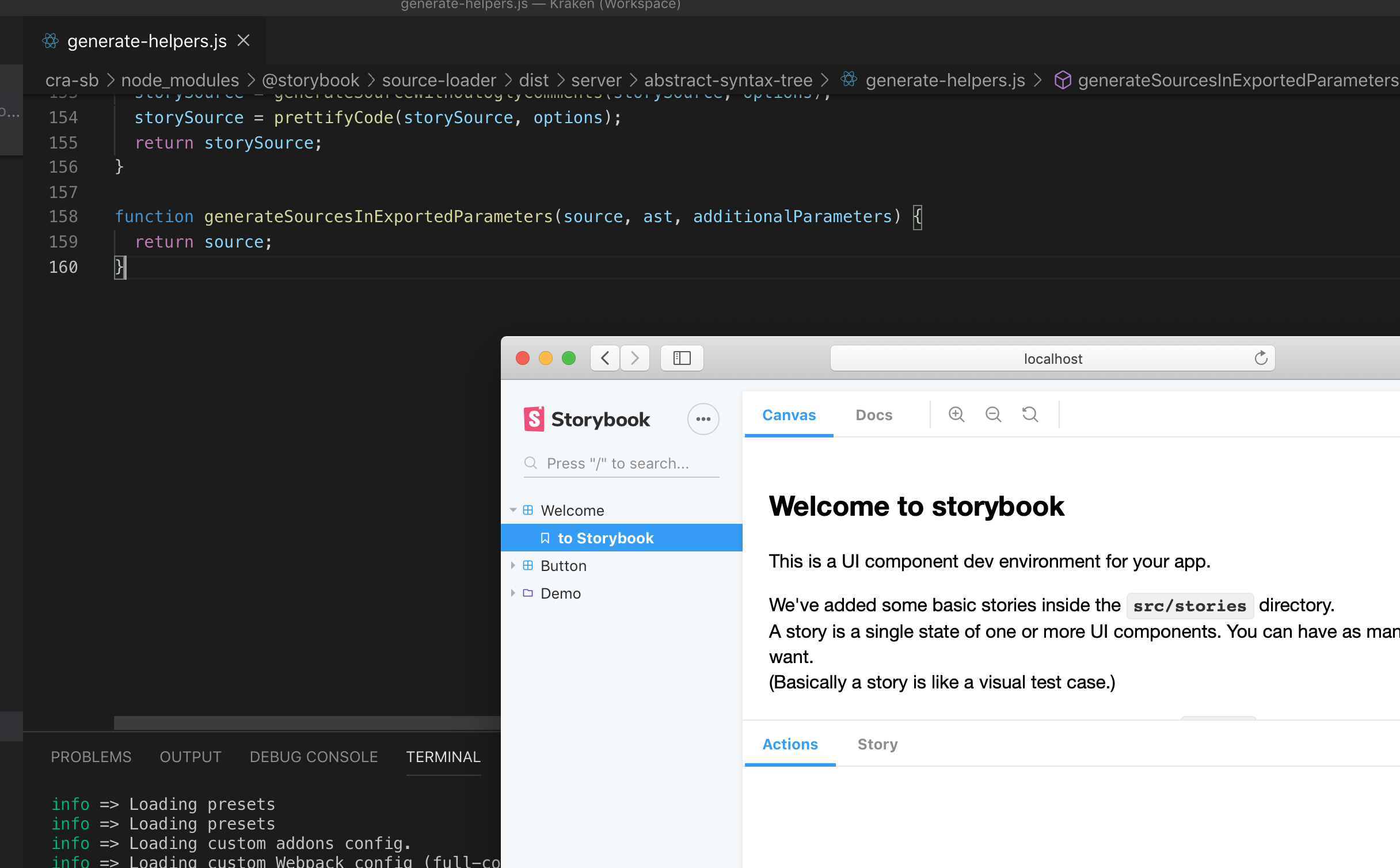Toggle the Safari sidebar panel
Screen dimensions: 1400x868
point(682,358)
